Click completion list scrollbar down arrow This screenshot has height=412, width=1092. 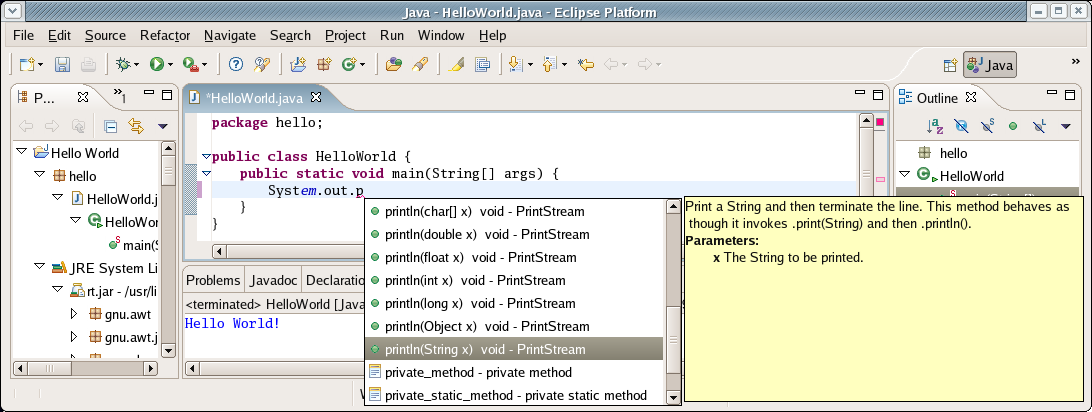pos(673,397)
